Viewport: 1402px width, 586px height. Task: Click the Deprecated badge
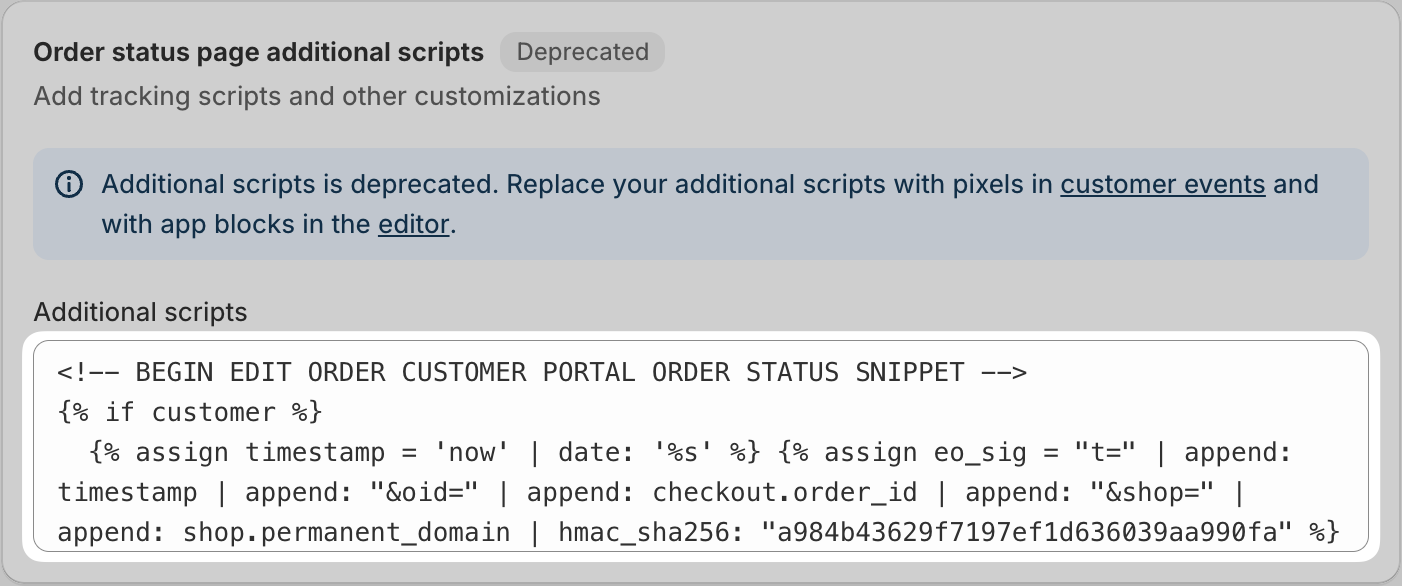point(582,52)
